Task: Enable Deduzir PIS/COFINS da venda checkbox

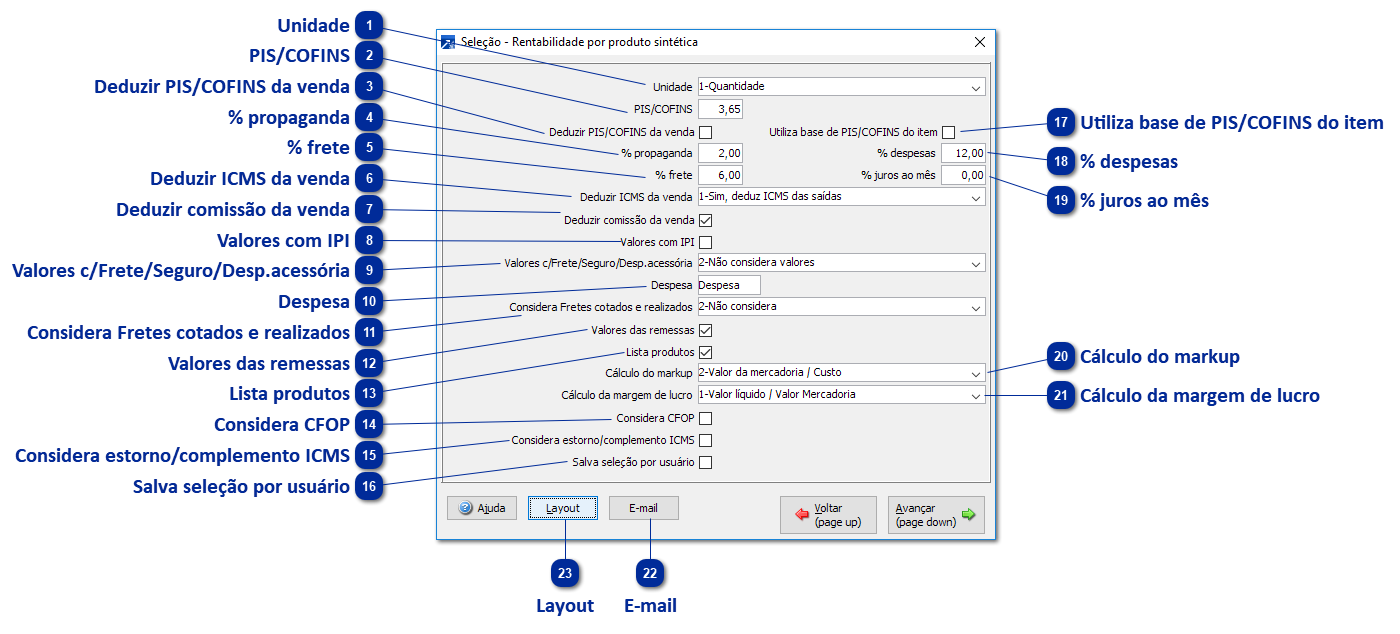Action: tap(705, 132)
